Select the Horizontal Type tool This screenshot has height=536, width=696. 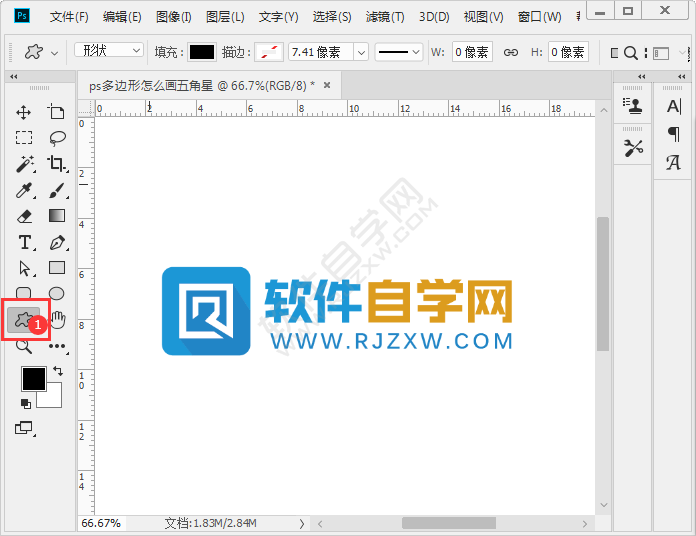(x=25, y=243)
